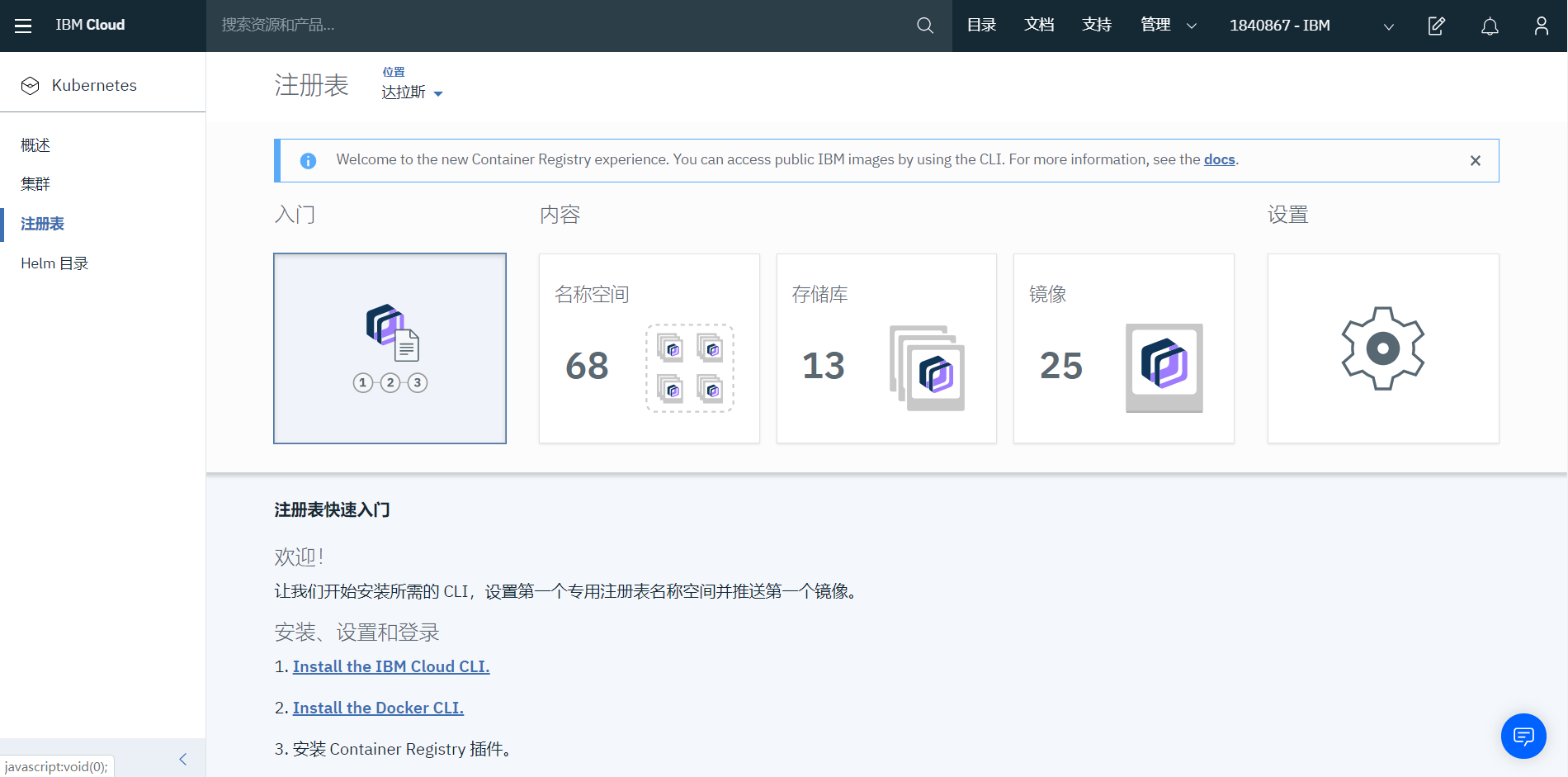Screen dimensions: 1568x777
Task: Click the search magnifier icon
Action: 925,26
